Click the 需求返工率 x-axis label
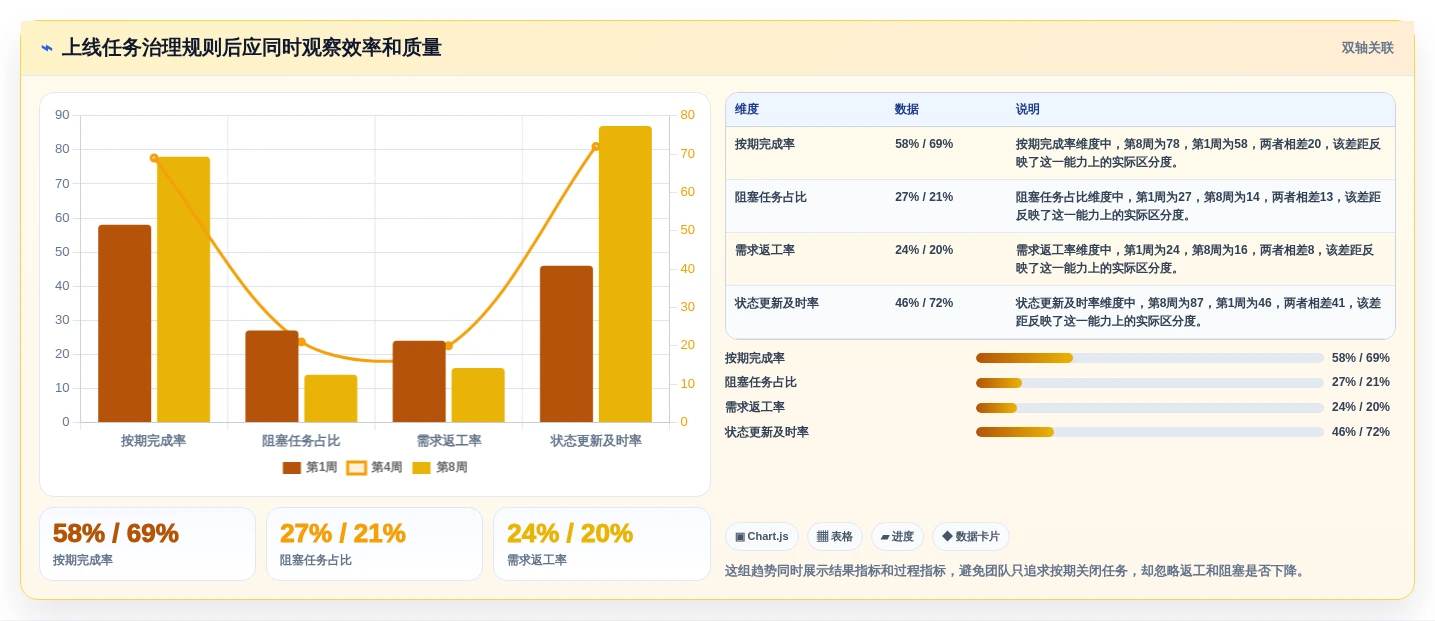Viewport: 1435px width, 621px height. (449, 440)
